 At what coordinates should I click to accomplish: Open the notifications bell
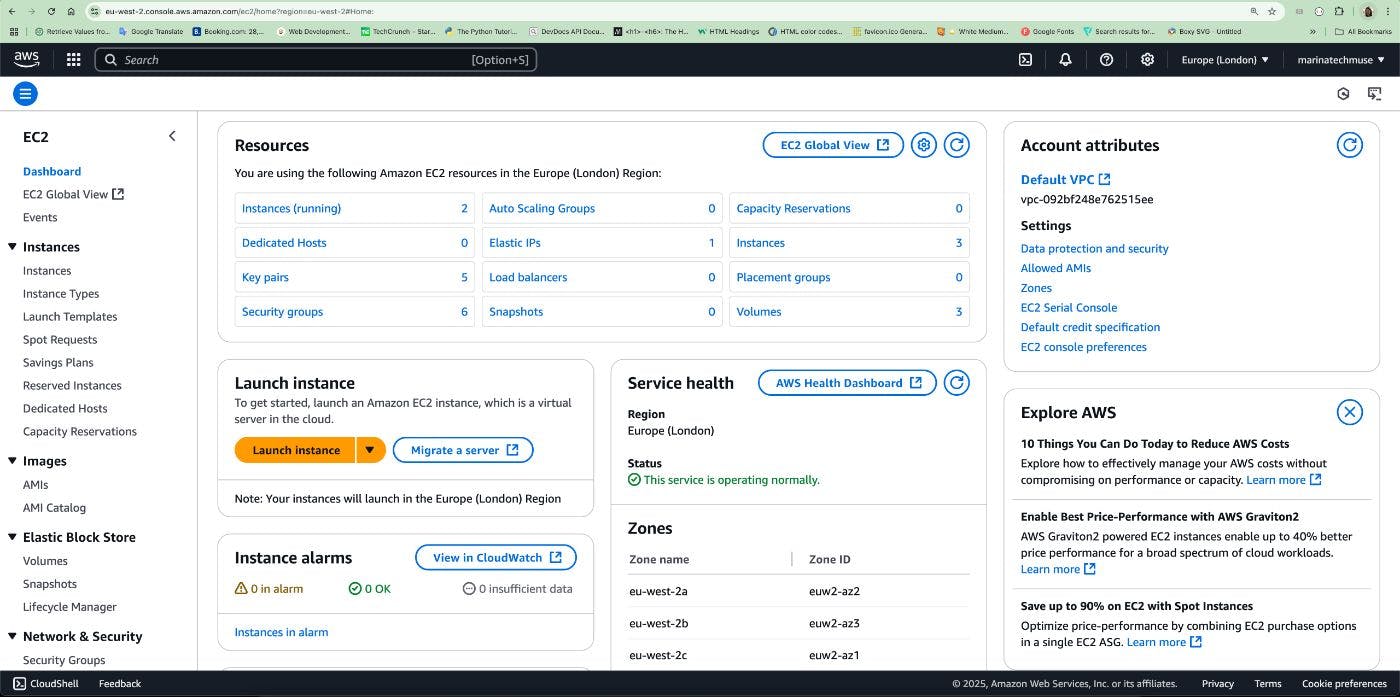[1065, 59]
